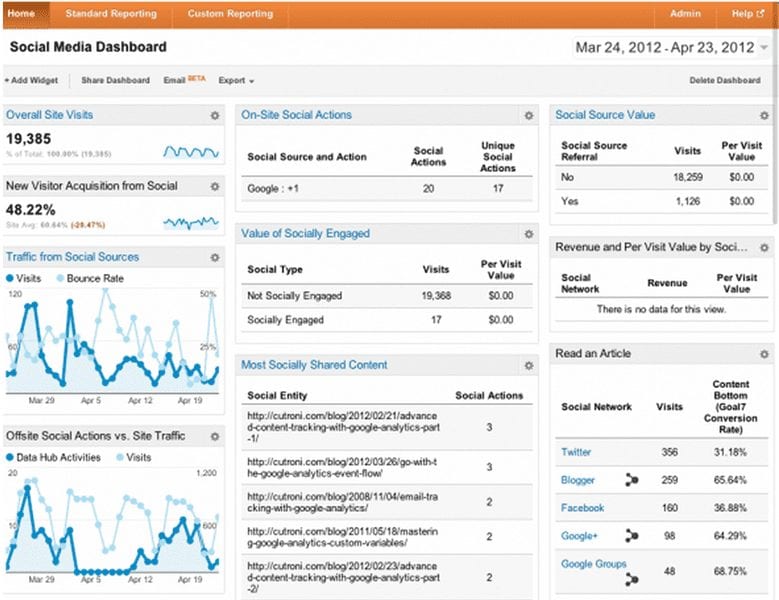Open On-Site Social Actions widget settings gear
Viewport: 779px width, 600px height.
529,115
